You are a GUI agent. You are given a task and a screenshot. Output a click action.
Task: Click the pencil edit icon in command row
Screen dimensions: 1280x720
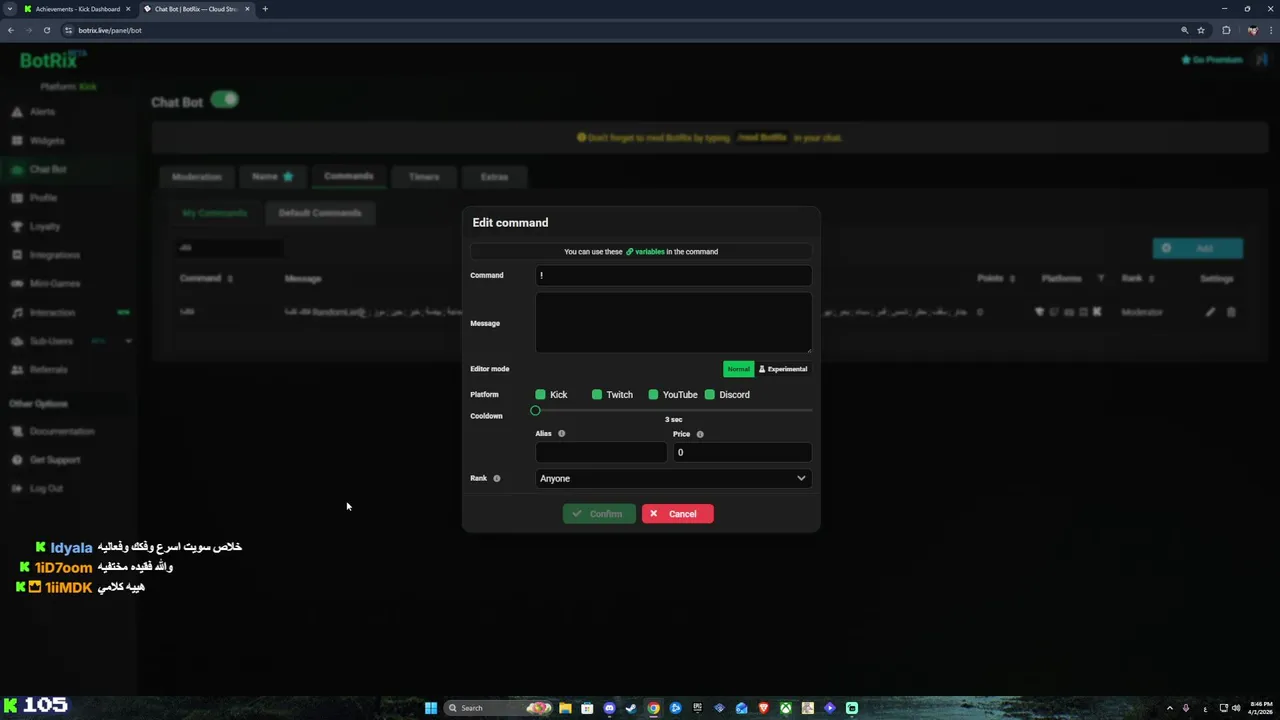[1210, 312]
